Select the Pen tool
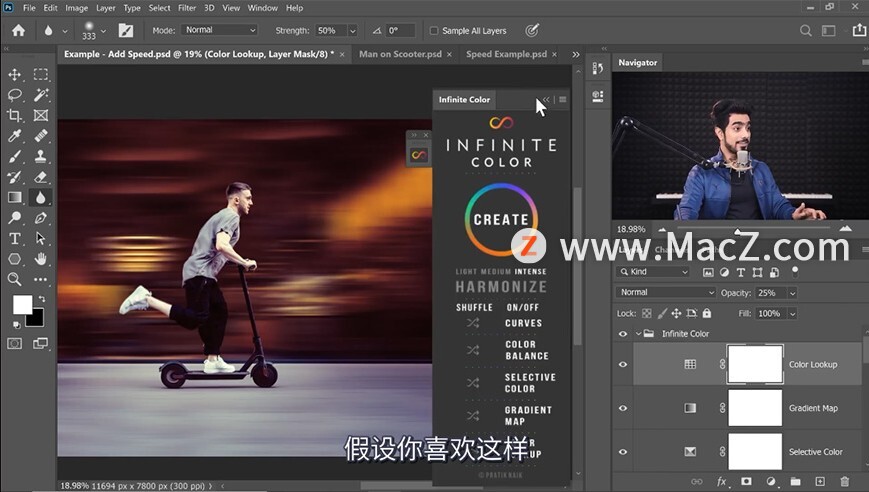This screenshot has height=492, width=869. pyautogui.click(x=40, y=218)
